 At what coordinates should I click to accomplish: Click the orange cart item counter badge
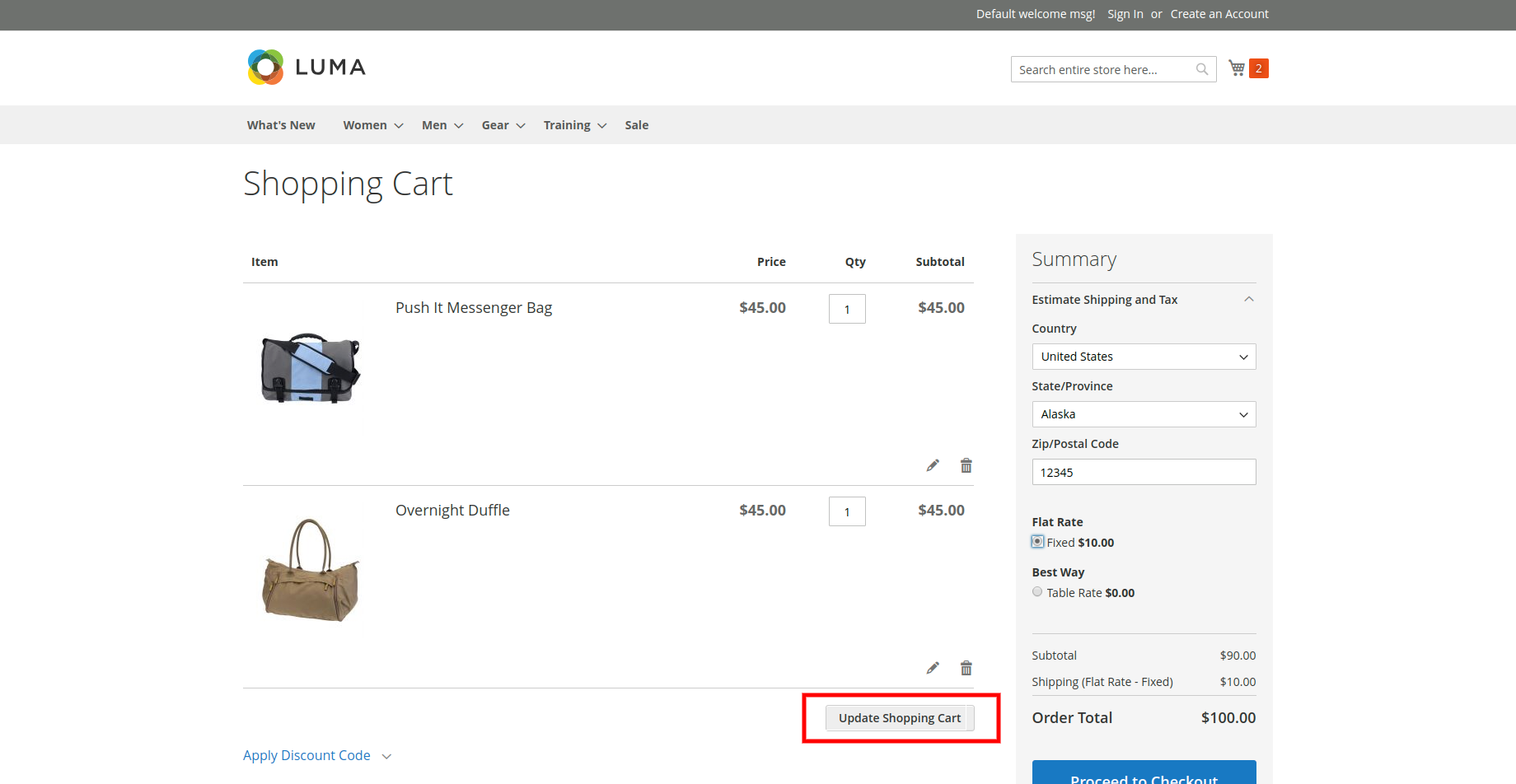[x=1258, y=68]
